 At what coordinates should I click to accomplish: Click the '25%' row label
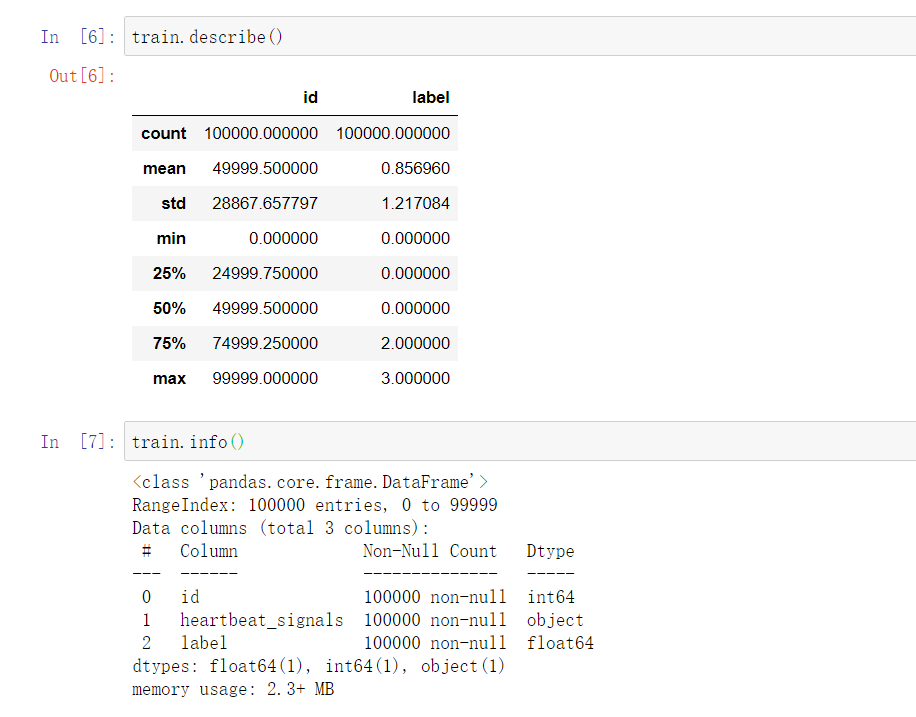pos(169,273)
